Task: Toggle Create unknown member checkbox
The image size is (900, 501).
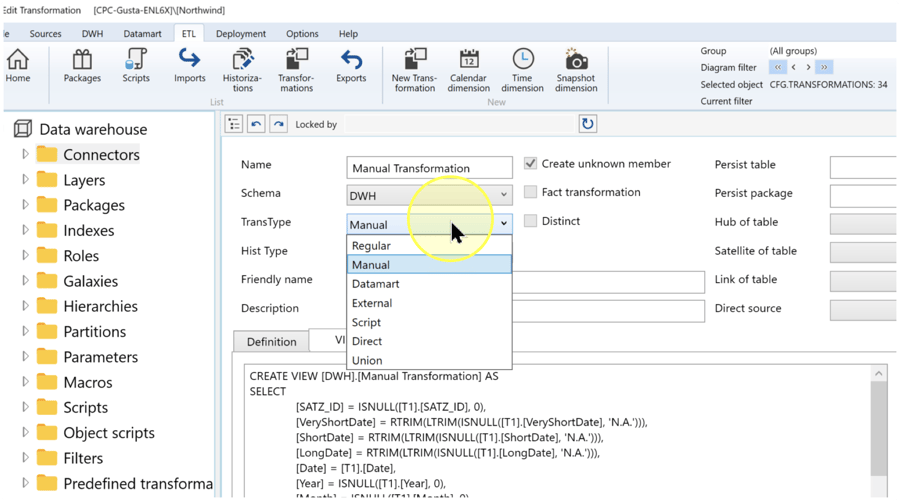Action: click(x=530, y=164)
